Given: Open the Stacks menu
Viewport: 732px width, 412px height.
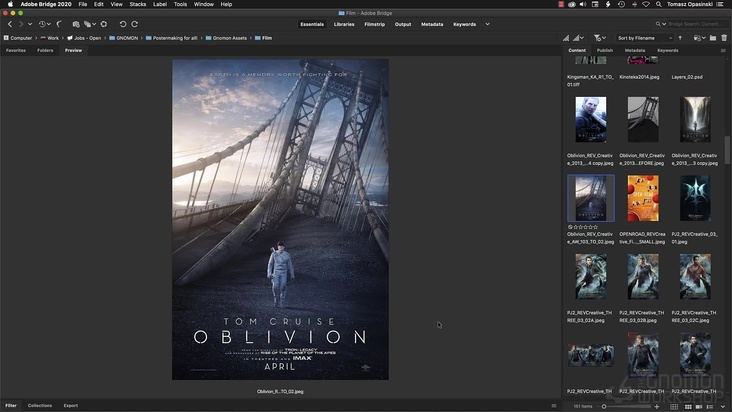Looking at the screenshot, I should 137,4.
